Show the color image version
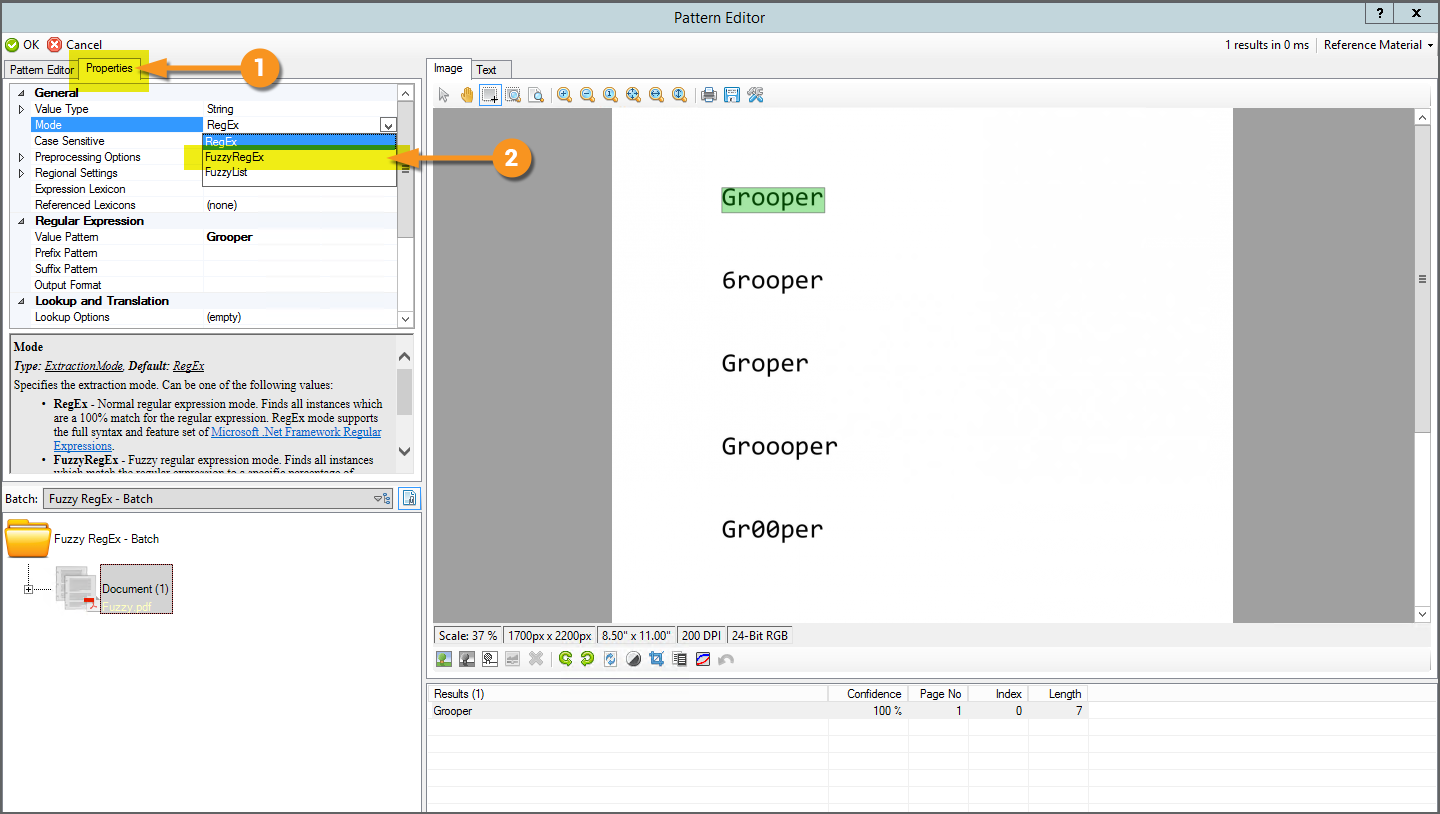Image resolution: width=1440 pixels, height=814 pixels. pos(444,659)
